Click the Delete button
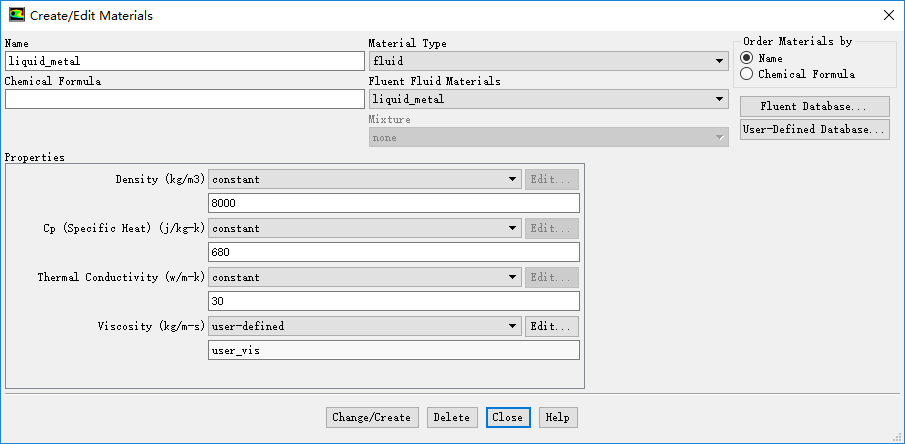 [x=452, y=417]
